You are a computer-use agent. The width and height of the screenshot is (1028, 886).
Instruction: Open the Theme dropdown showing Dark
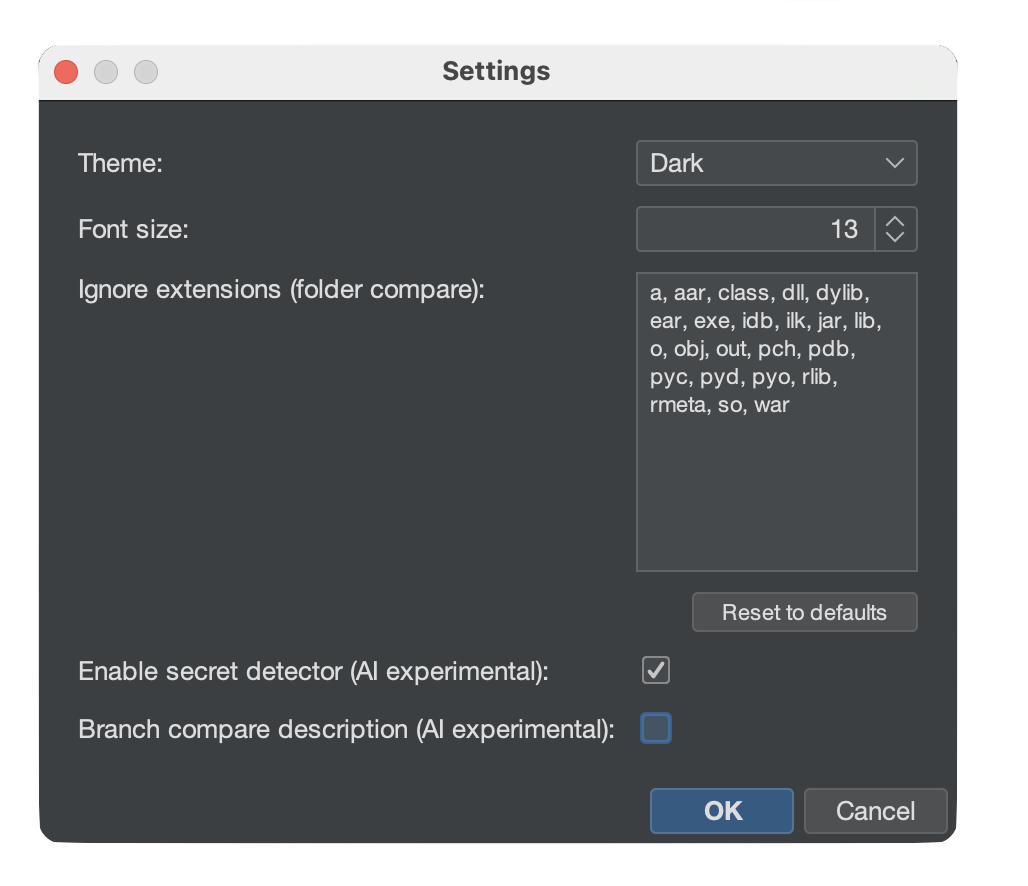tap(760, 163)
